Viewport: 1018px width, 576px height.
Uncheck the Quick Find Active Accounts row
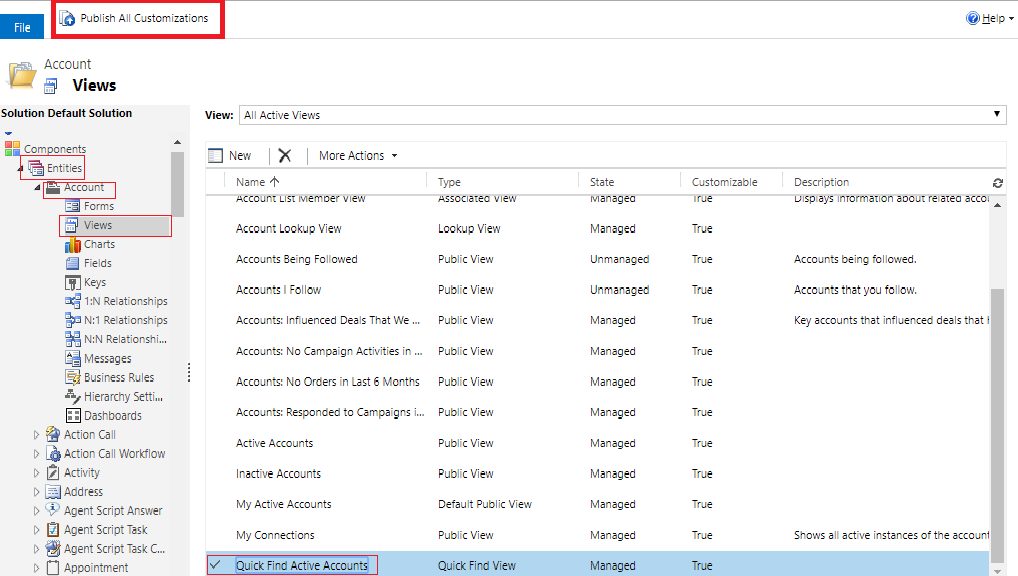point(216,565)
